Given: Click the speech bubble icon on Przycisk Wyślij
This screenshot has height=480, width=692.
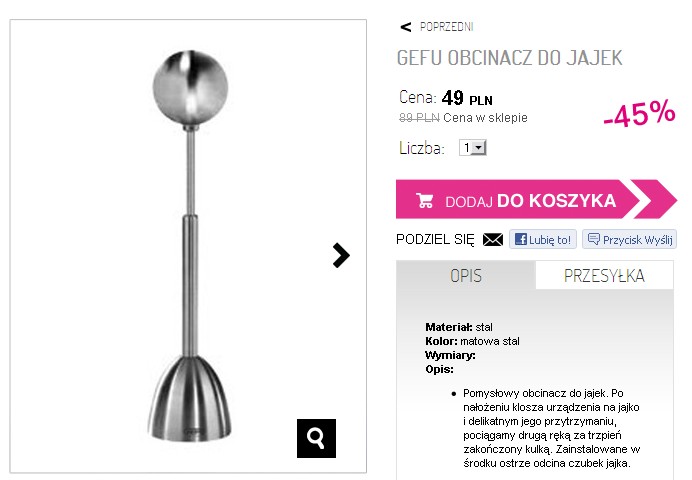Looking at the screenshot, I should pos(594,239).
